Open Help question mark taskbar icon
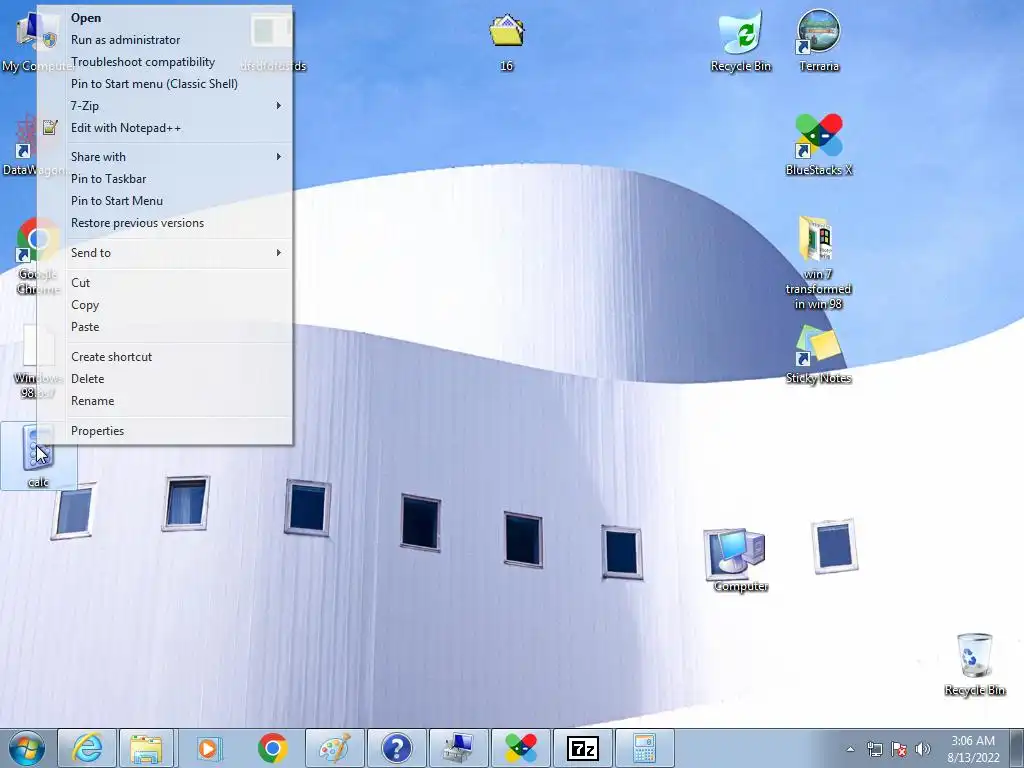 [x=396, y=748]
